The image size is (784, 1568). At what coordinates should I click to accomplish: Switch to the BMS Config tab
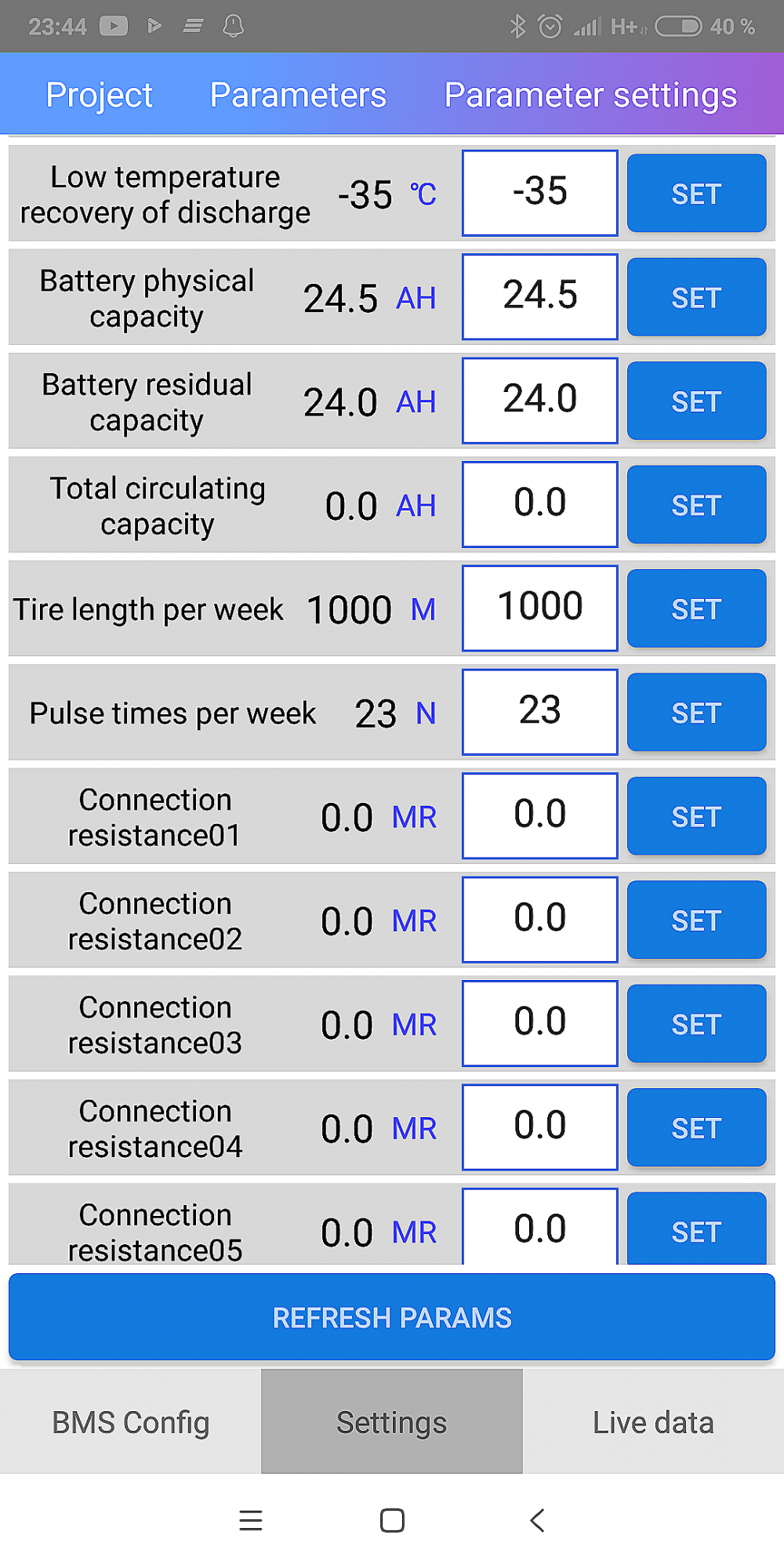(130, 1422)
